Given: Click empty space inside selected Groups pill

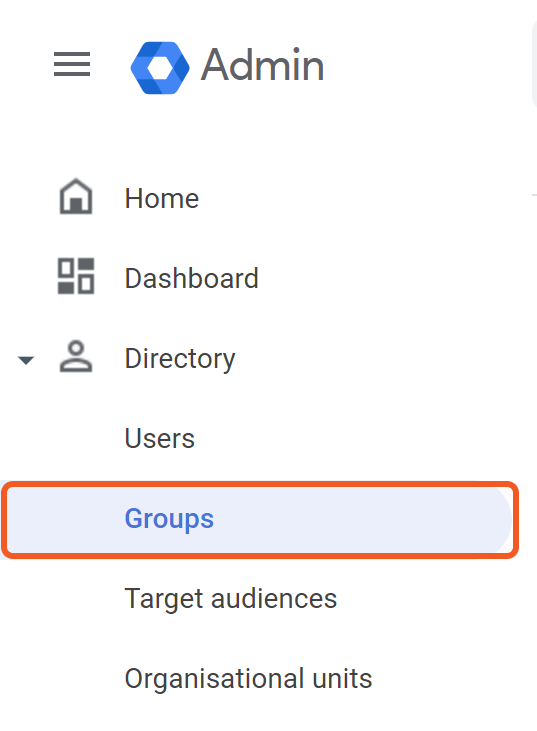Looking at the screenshot, I should (x=354, y=519).
